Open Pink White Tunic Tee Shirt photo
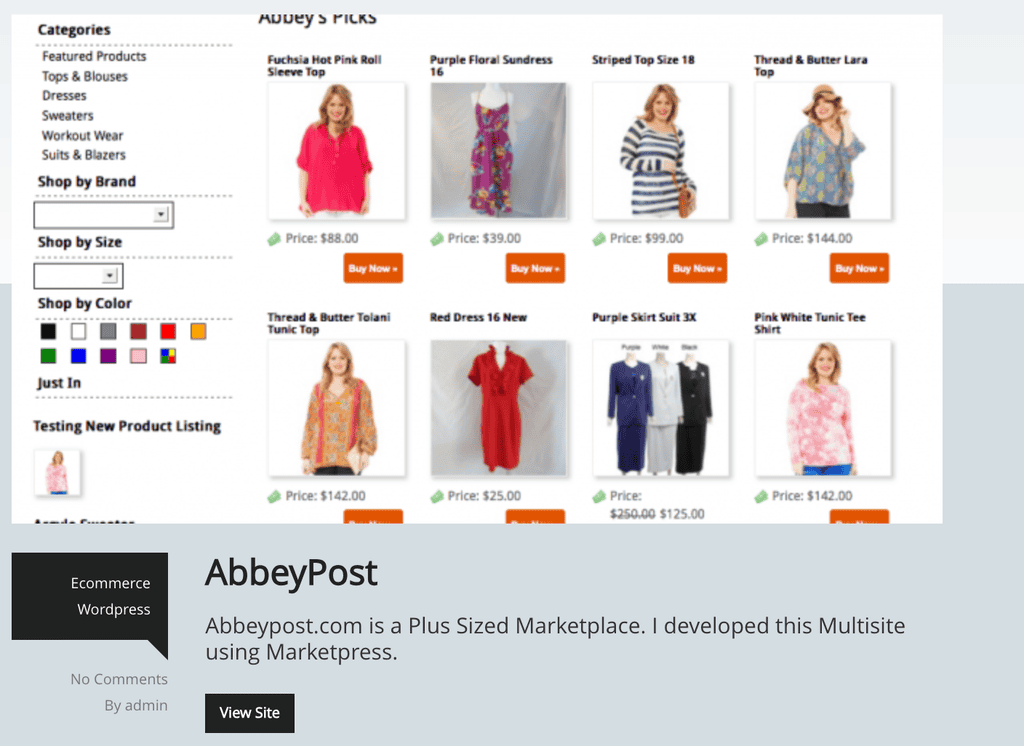 (x=823, y=408)
